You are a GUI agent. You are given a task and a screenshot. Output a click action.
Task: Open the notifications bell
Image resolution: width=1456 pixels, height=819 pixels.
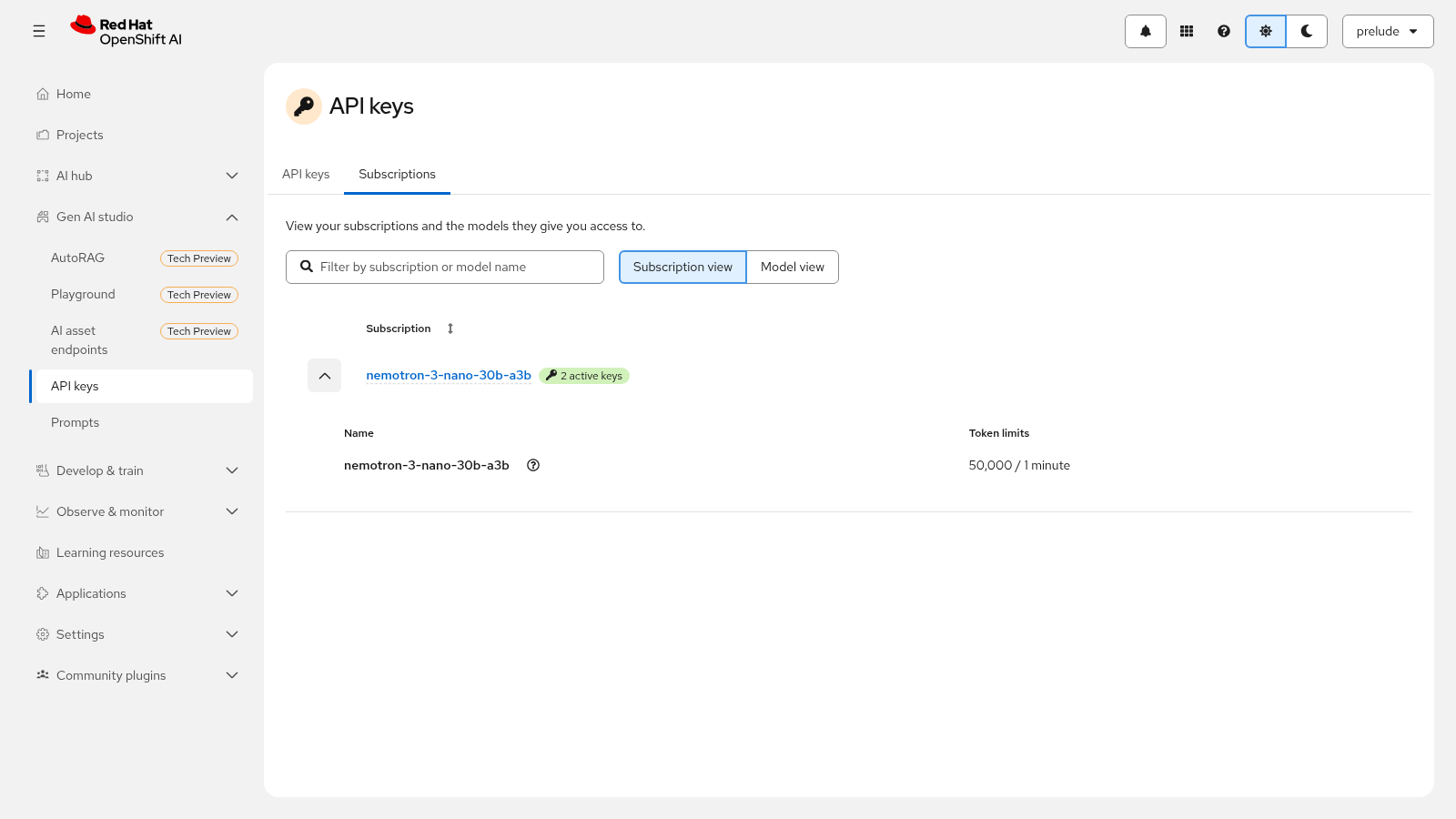[1146, 31]
